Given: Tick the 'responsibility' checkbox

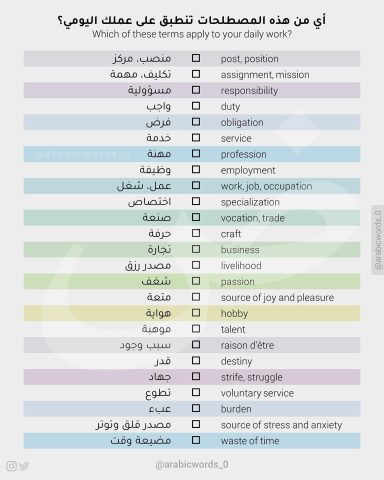Looking at the screenshot, I should click(196, 90).
